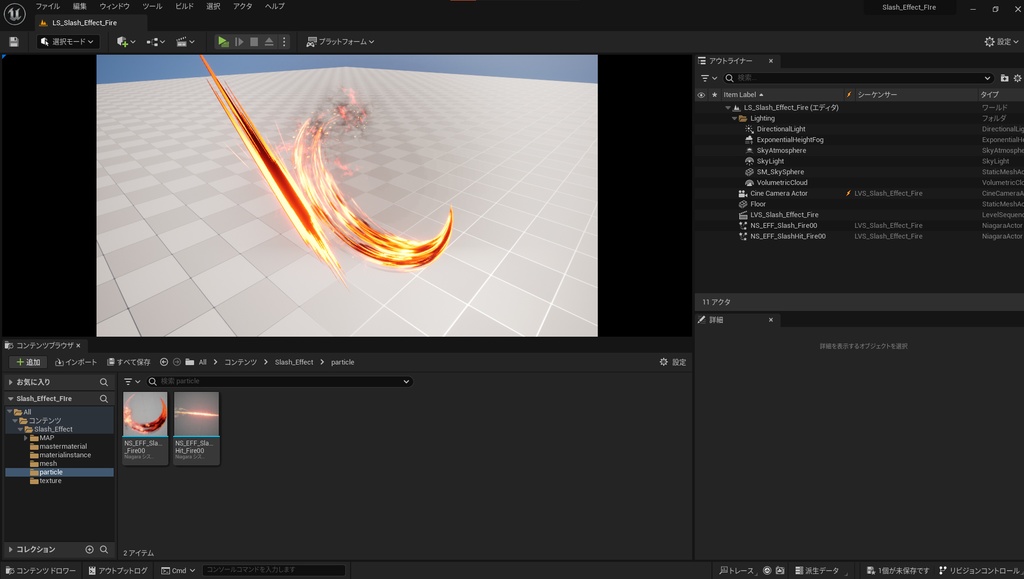Go forward in Content Browser history
The width and height of the screenshot is (1024, 579).
pos(176,362)
